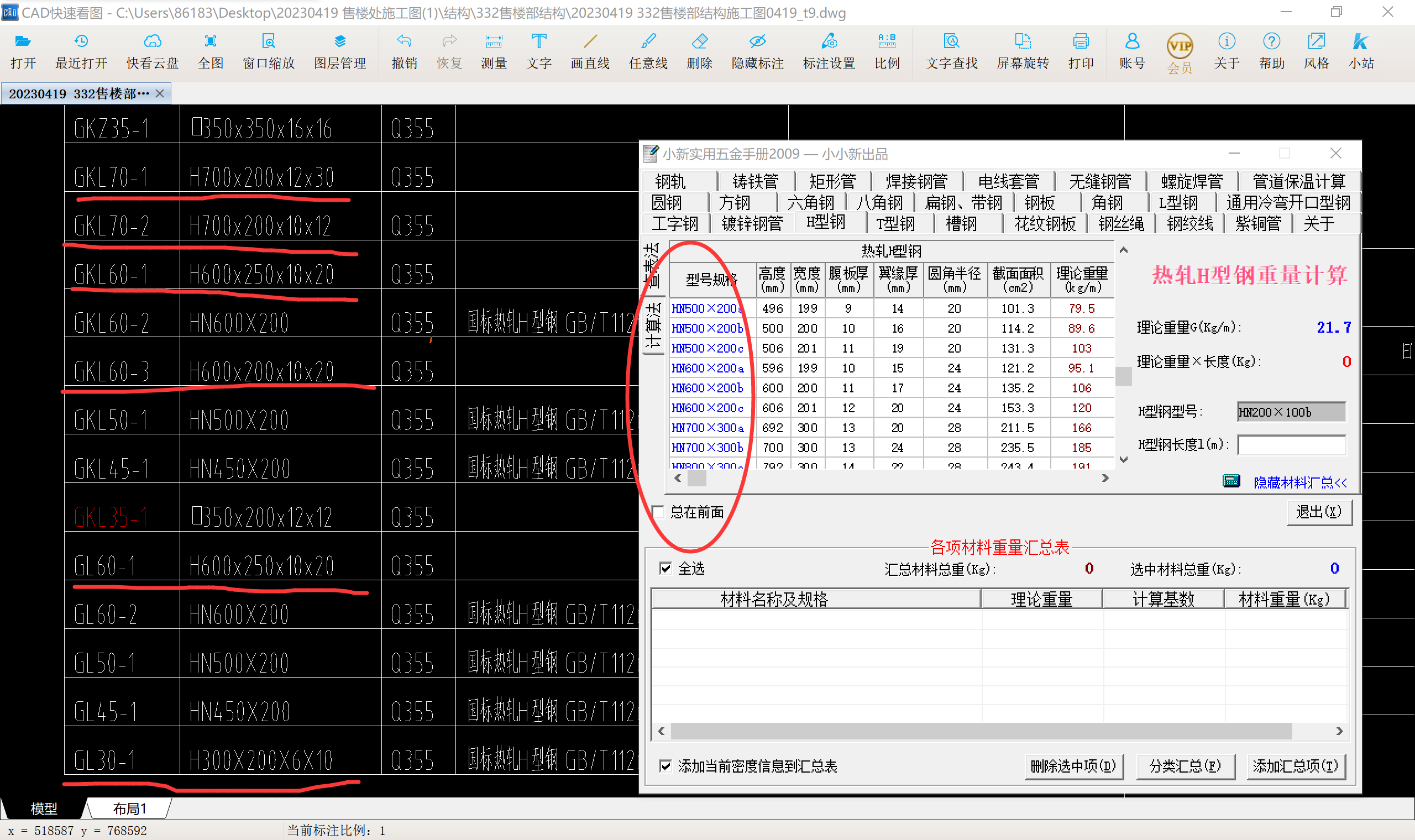Click 删除选中项(D) button
This screenshot has height=840, width=1415.
coord(1073,767)
